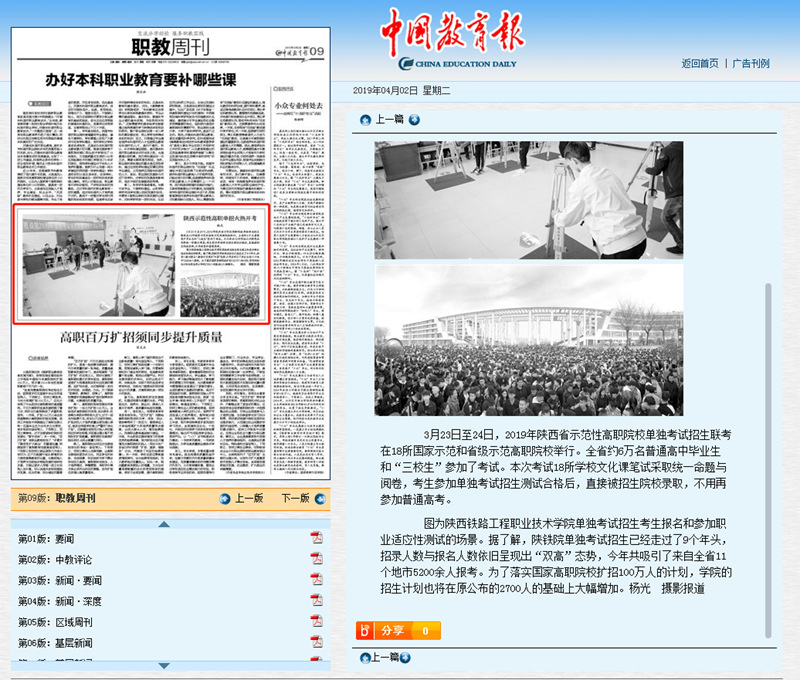The image size is (800, 680).
Task: Click PDF icon beside 第03版 新闻·要闻
Action: (316, 580)
